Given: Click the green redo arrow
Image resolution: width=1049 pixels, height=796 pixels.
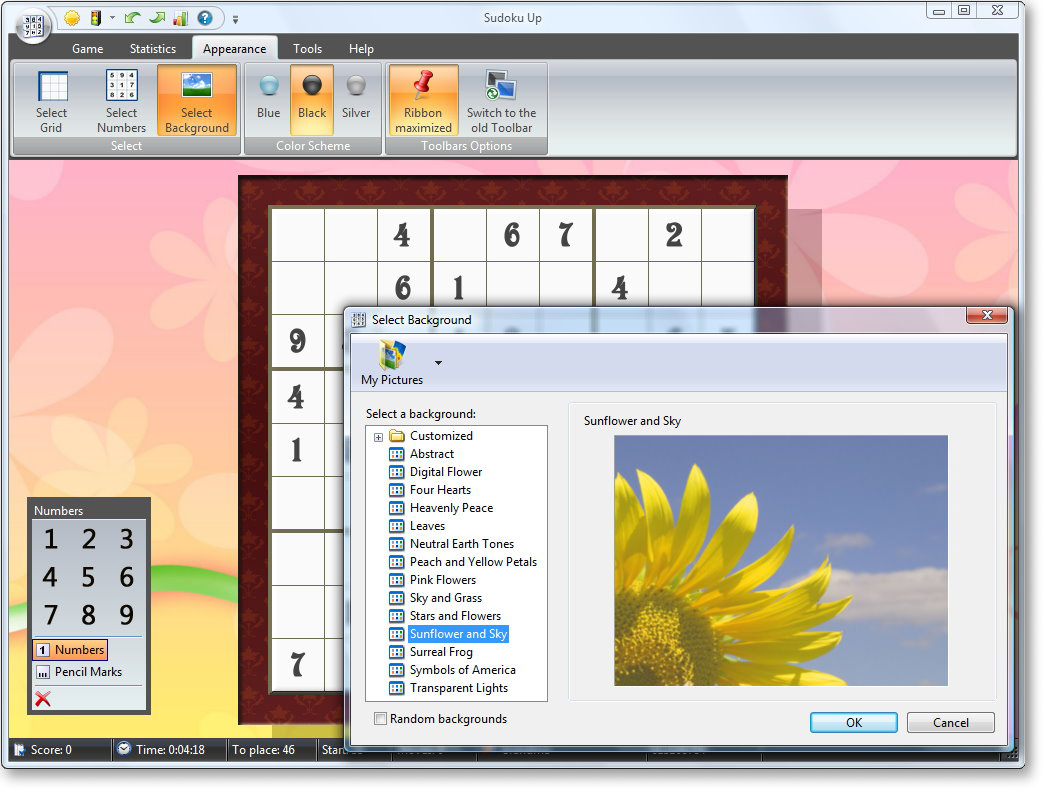Looking at the screenshot, I should coord(157,18).
